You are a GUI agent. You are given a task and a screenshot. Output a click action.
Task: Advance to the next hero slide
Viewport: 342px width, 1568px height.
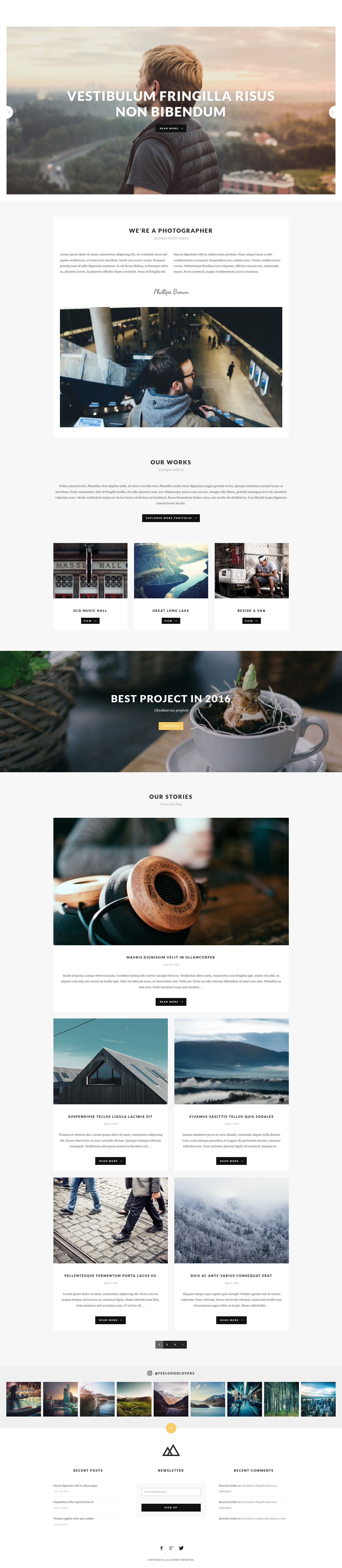pyautogui.click(x=333, y=112)
